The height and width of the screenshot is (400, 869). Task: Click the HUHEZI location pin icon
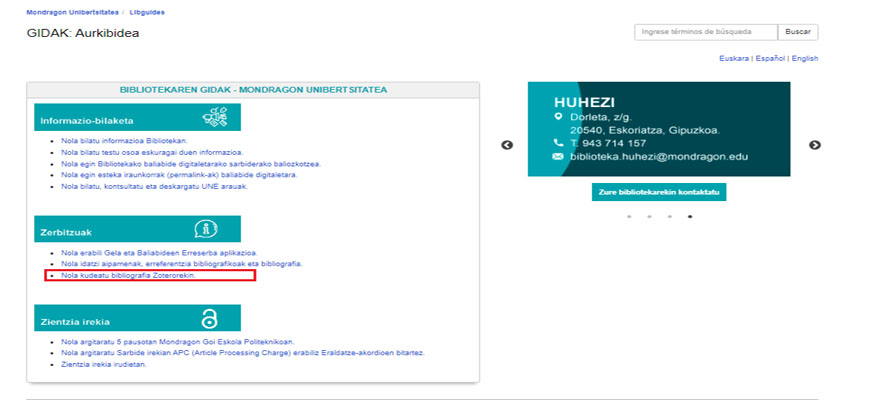pyautogui.click(x=558, y=117)
